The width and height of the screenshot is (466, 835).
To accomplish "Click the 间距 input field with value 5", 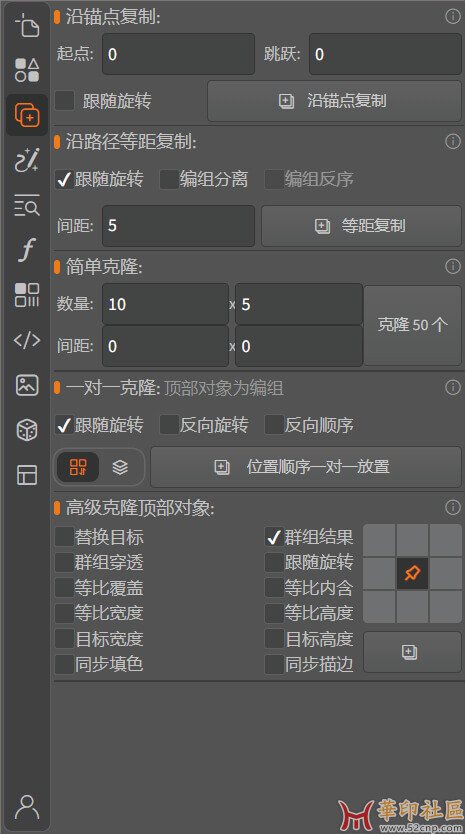I will [178, 226].
